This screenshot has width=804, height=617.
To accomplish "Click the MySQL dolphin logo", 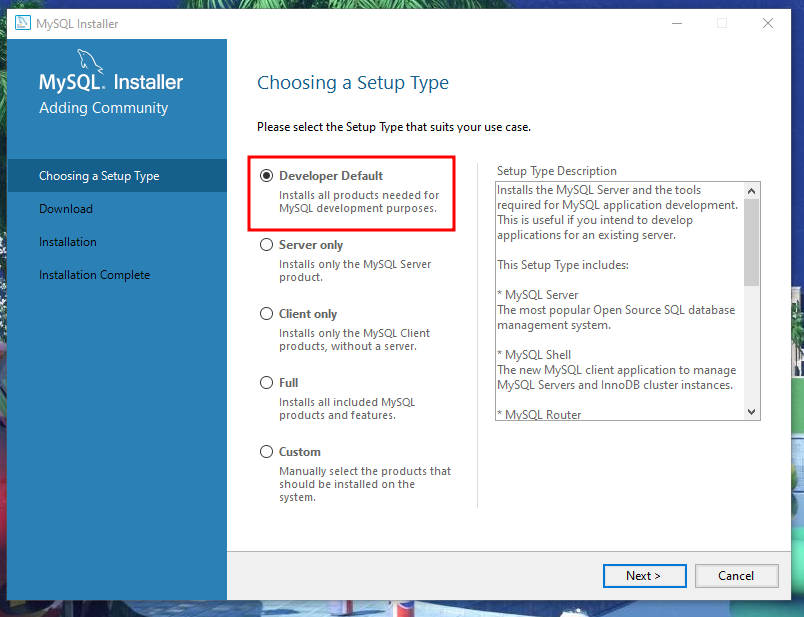I will [90, 61].
